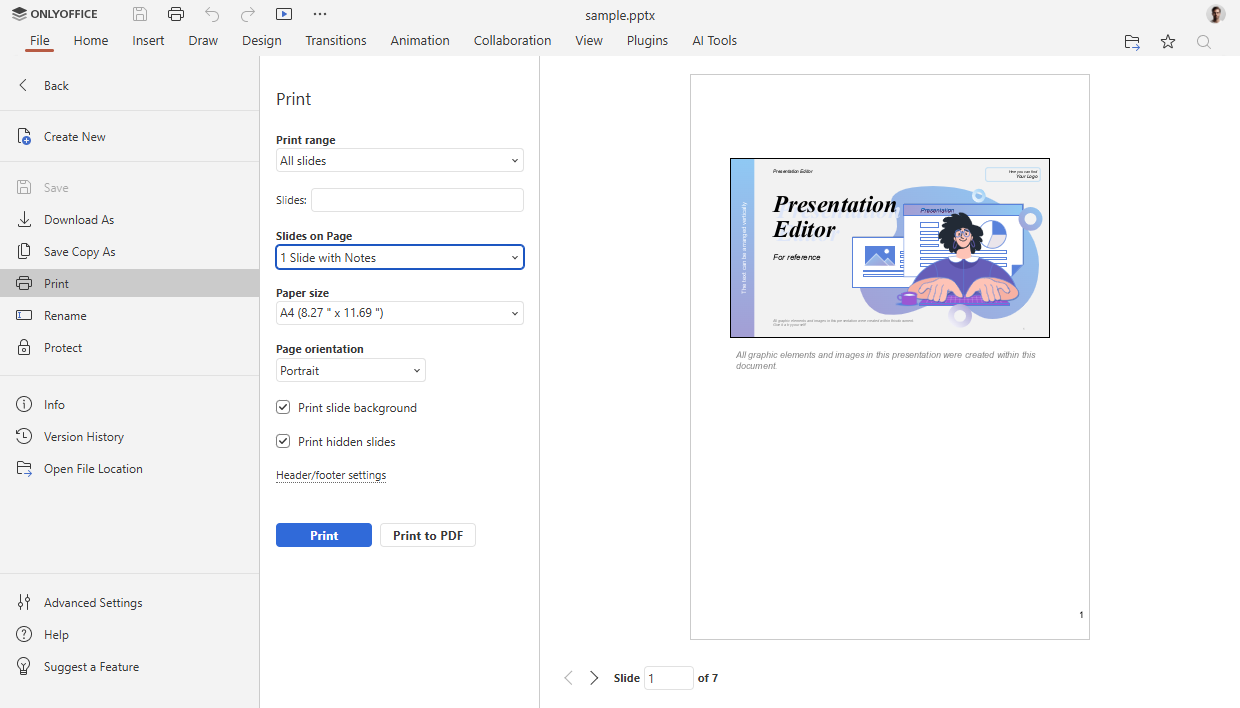The width and height of the screenshot is (1240, 708).
Task: Click the Version History clock icon
Action: [x=24, y=437]
